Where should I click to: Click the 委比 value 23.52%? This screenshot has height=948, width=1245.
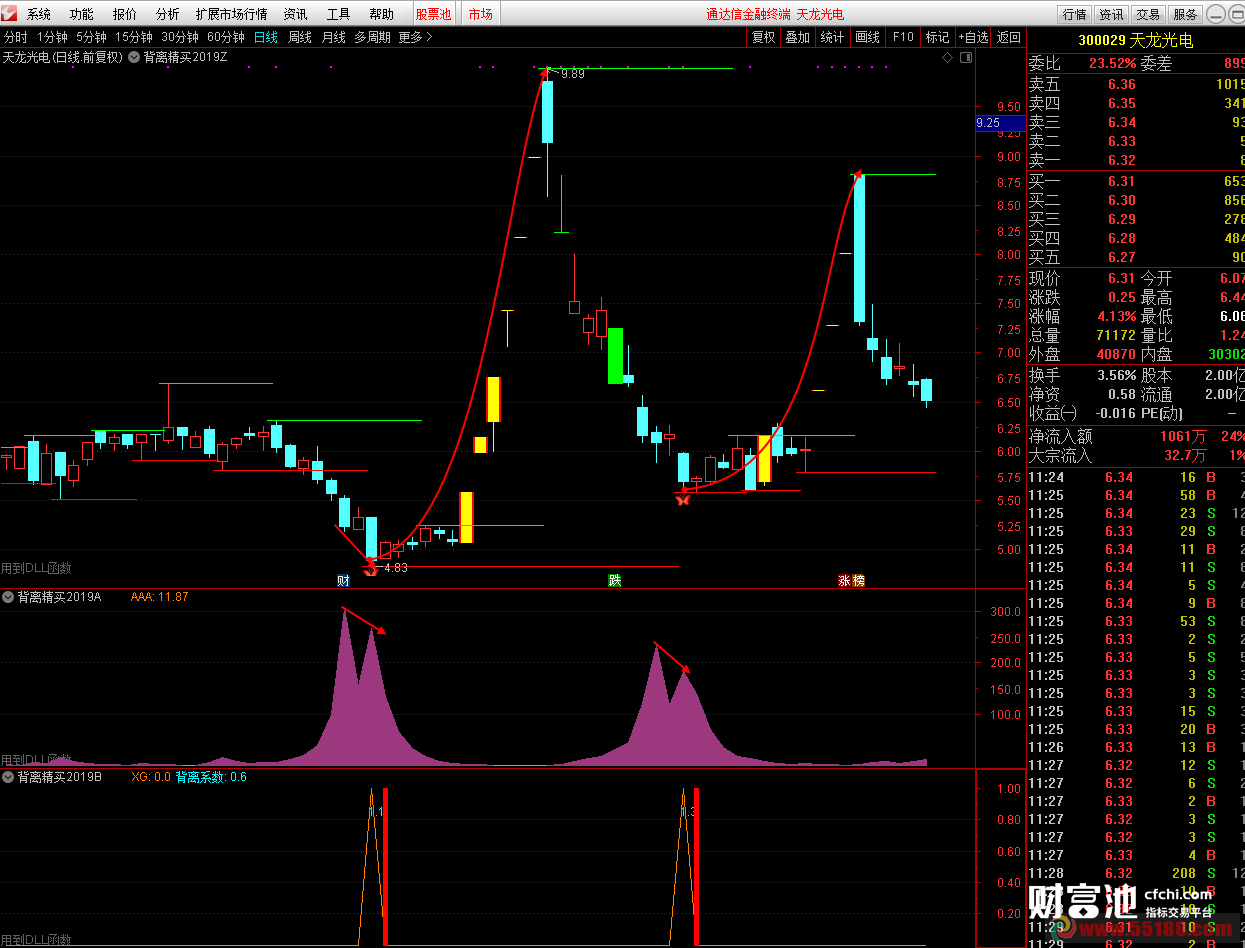(x=1112, y=64)
